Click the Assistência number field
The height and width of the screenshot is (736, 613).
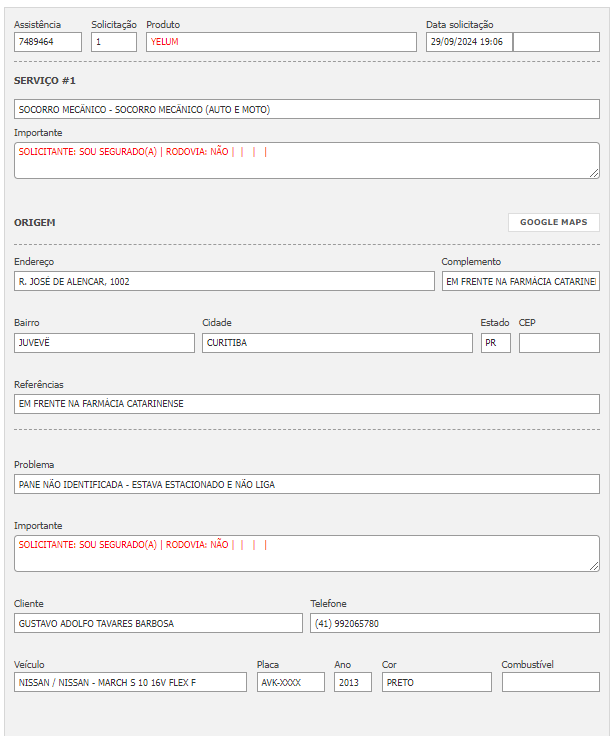coord(48,42)
